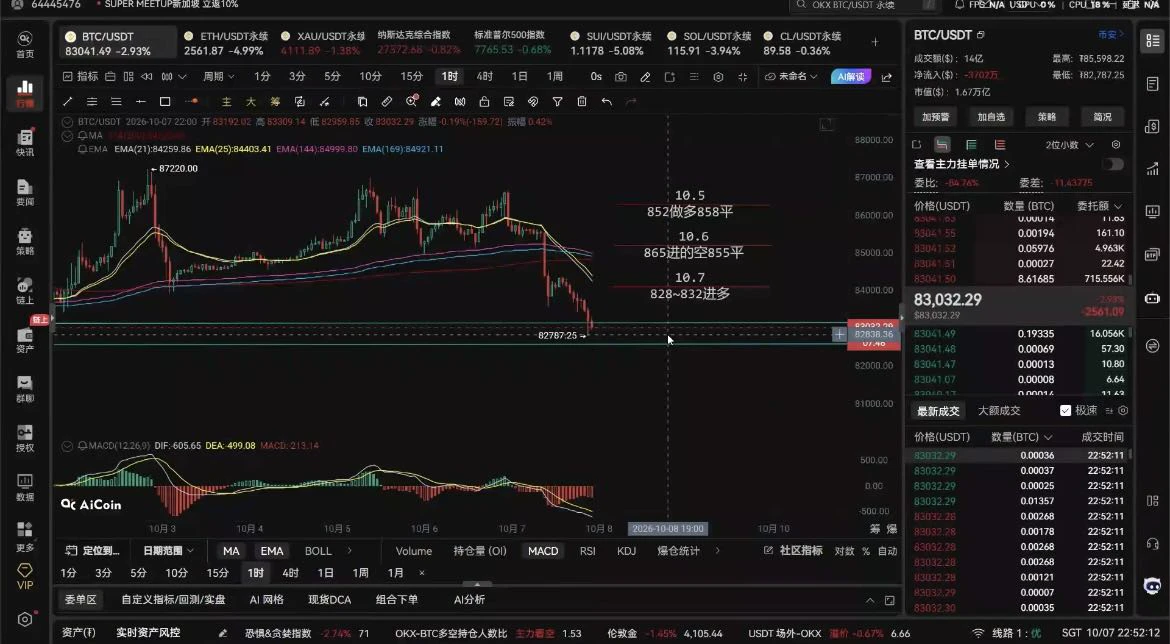Click the 2026-10-08 19:00 time axis marker
Screen dimensions: 1170x644
668,529
